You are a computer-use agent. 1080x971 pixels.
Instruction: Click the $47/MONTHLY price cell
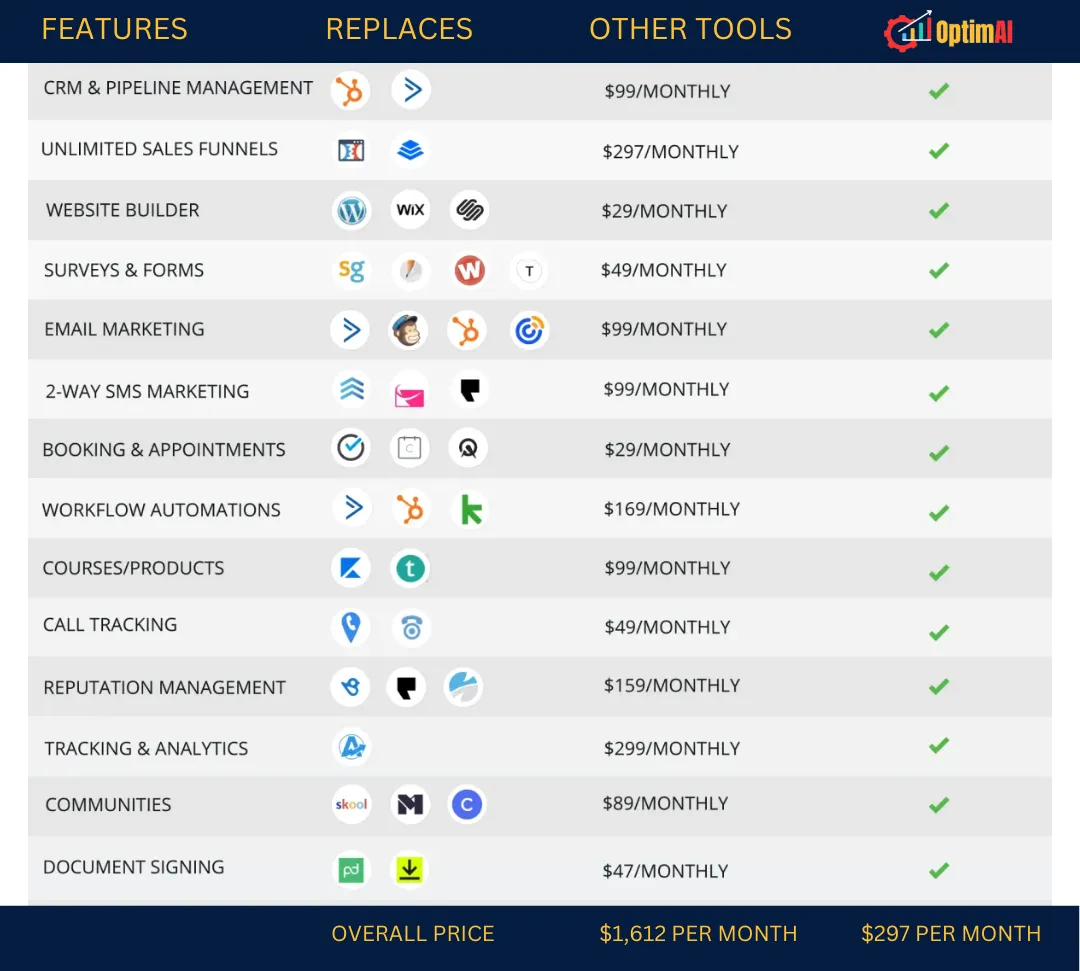click(665, 871)
